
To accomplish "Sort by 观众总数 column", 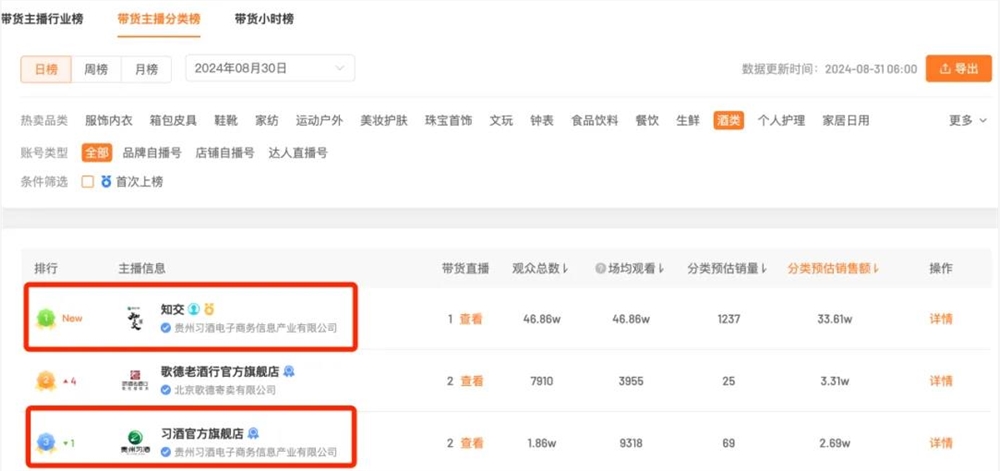I will (x=540, y=269).
